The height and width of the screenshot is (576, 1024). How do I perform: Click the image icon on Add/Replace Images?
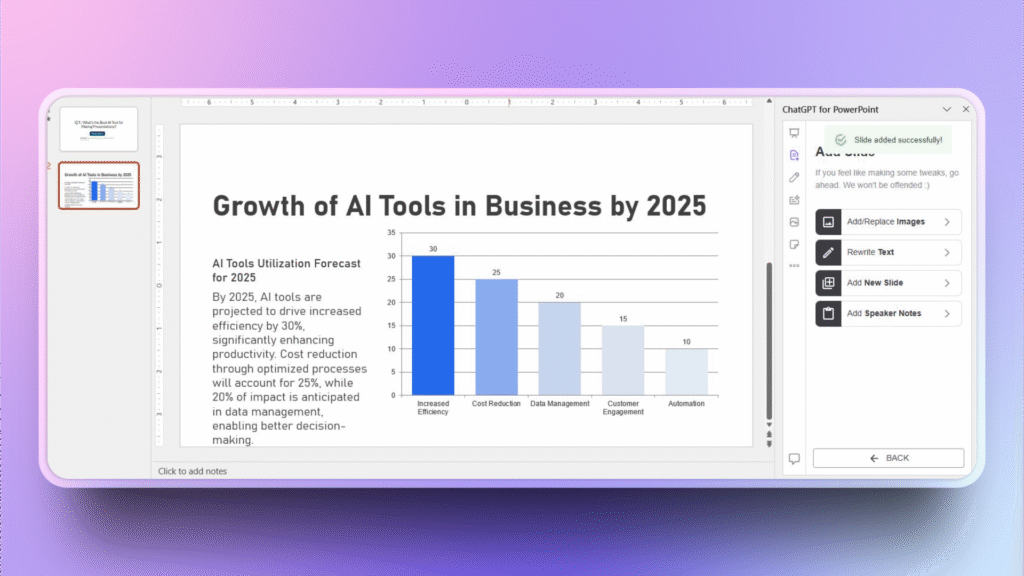pyautogui.click(x=829, y=221)
